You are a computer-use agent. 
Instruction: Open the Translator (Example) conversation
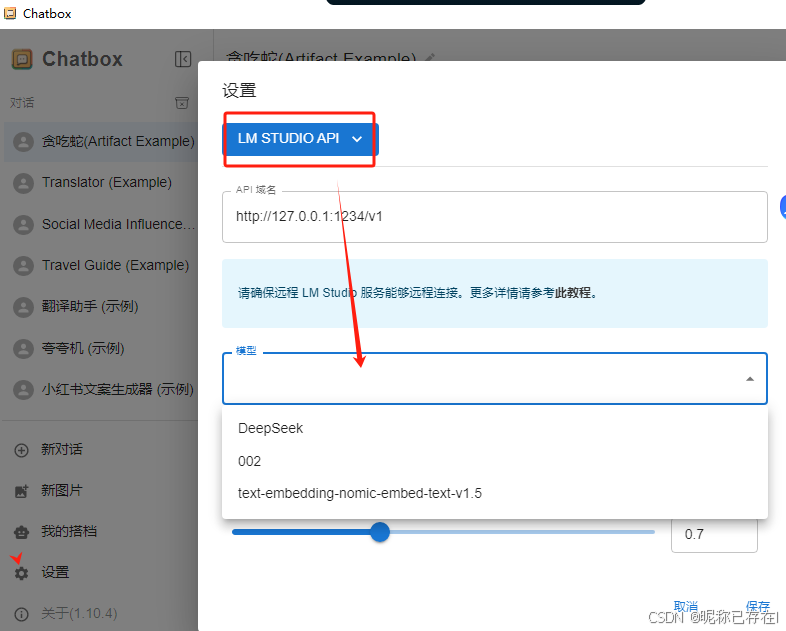point(101,182)
